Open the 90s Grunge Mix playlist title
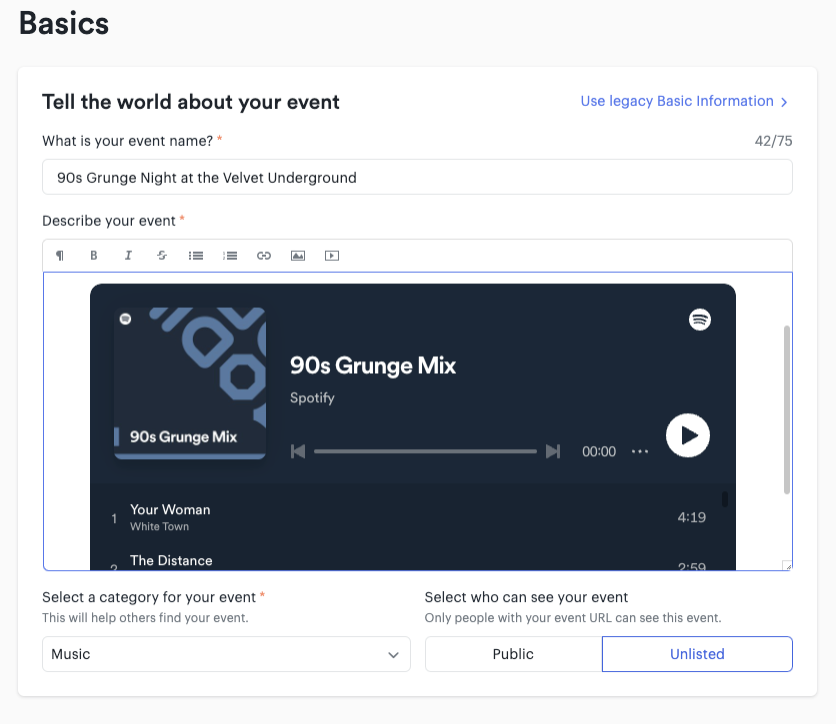The image size is (836, 724). click(373, 366)
